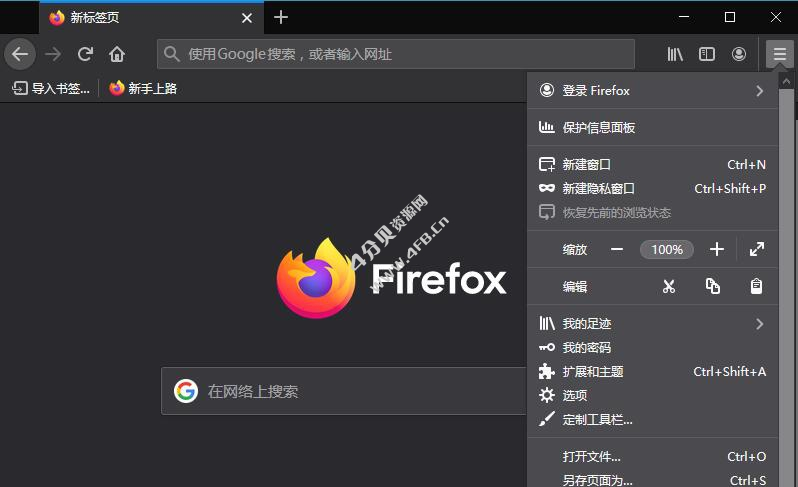
Task: Toggle full screen mode icon
Action: point(757,249)
